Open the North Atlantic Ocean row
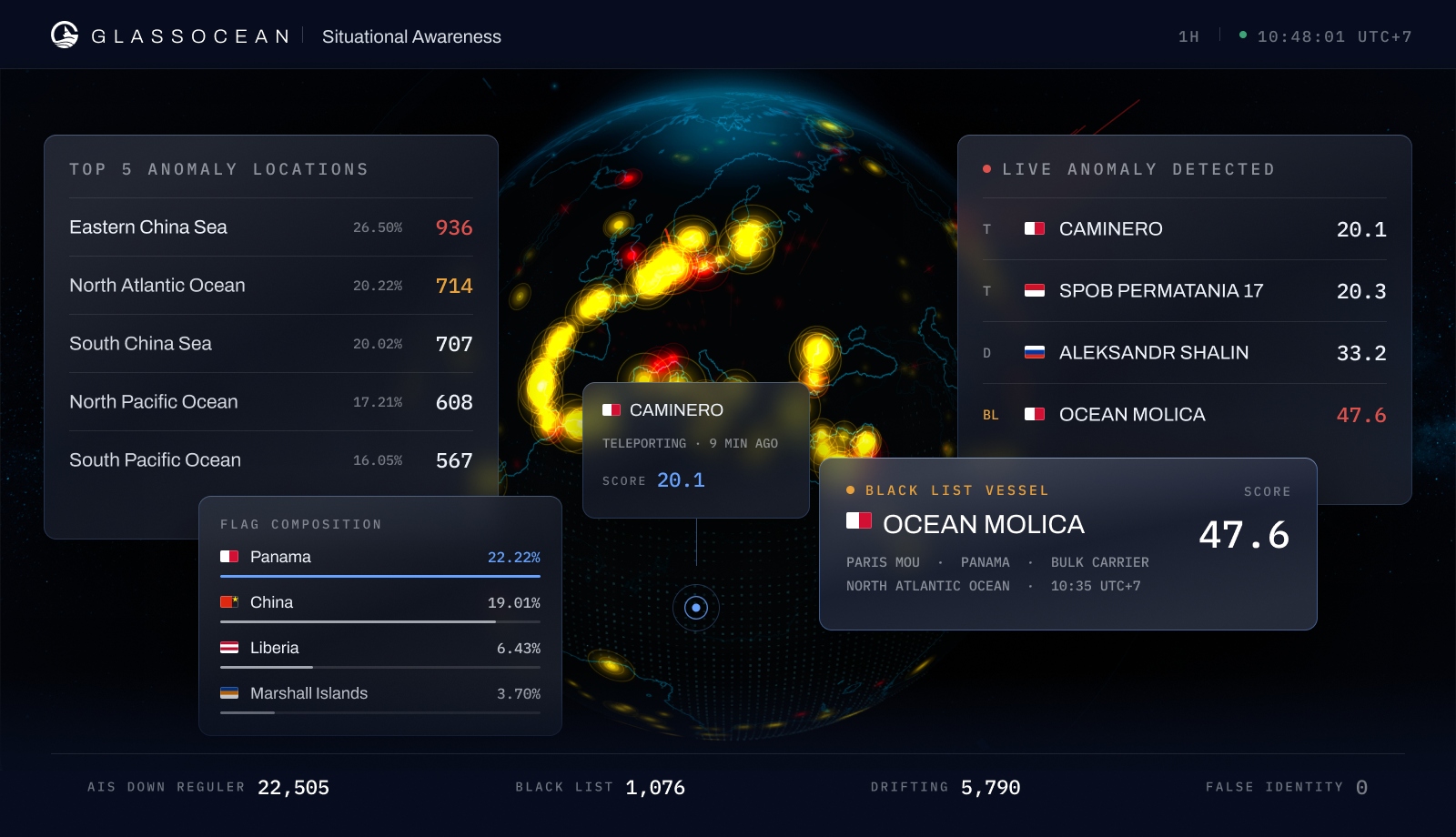Viewport: 1456px width, 837px height. click(271, 286)
